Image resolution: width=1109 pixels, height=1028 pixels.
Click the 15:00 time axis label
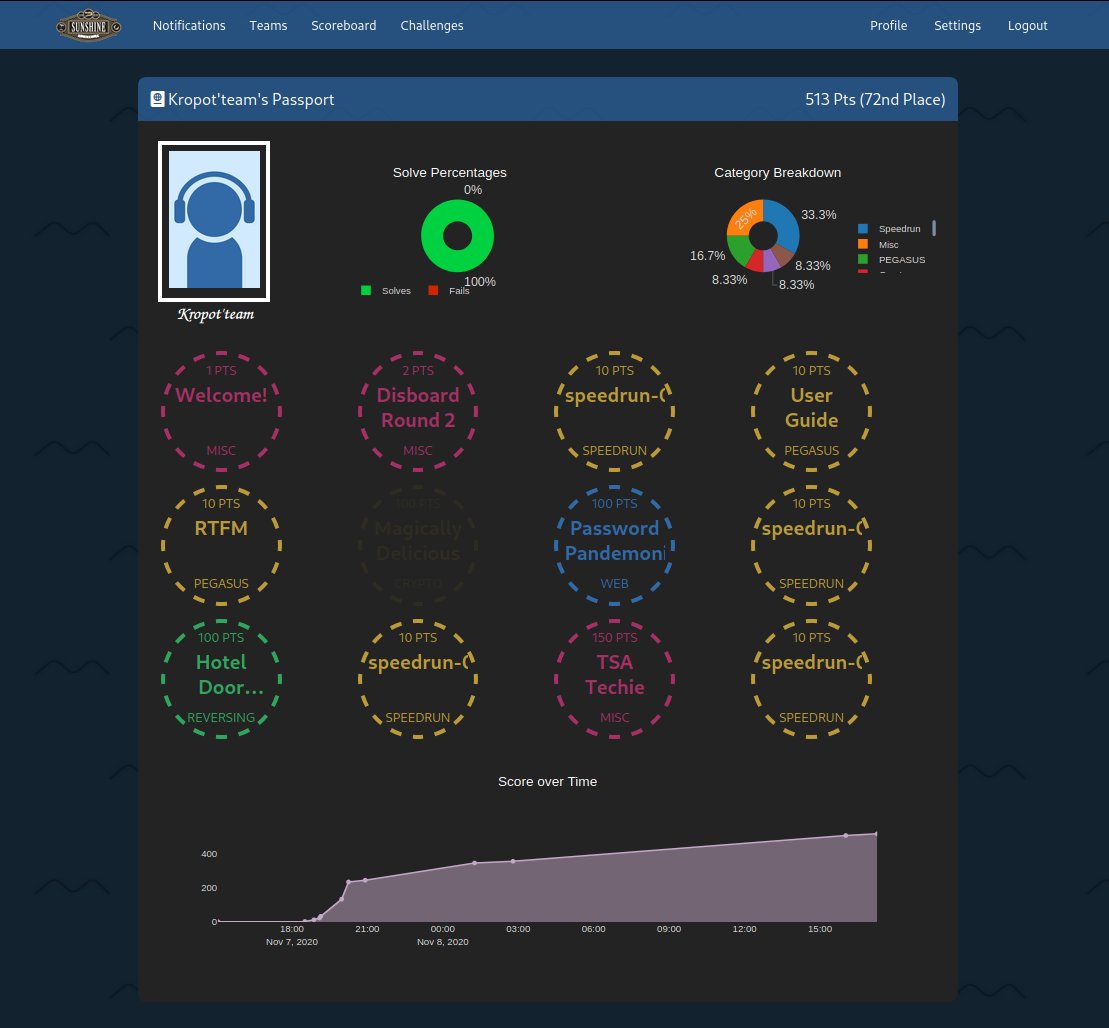point(820,929)
